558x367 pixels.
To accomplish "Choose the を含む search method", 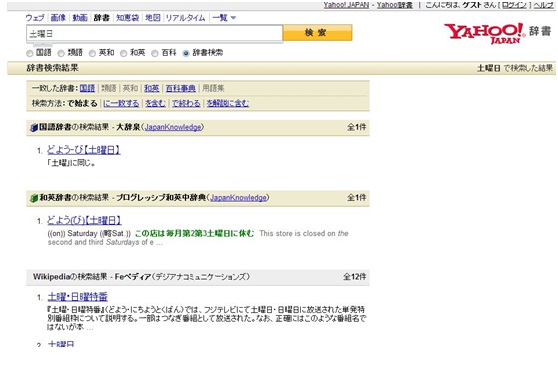I will tap(155, 103).
